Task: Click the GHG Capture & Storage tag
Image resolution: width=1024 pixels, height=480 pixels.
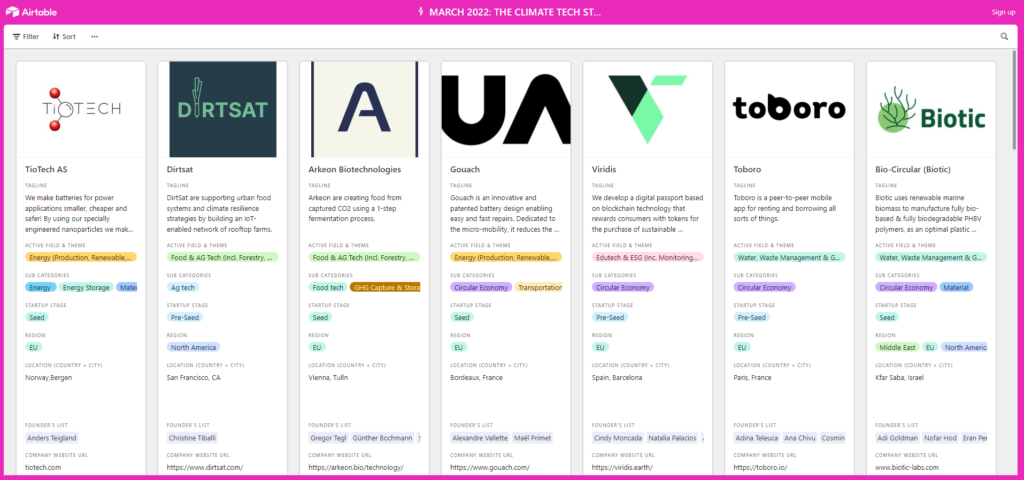Action: tap(385, 287)
